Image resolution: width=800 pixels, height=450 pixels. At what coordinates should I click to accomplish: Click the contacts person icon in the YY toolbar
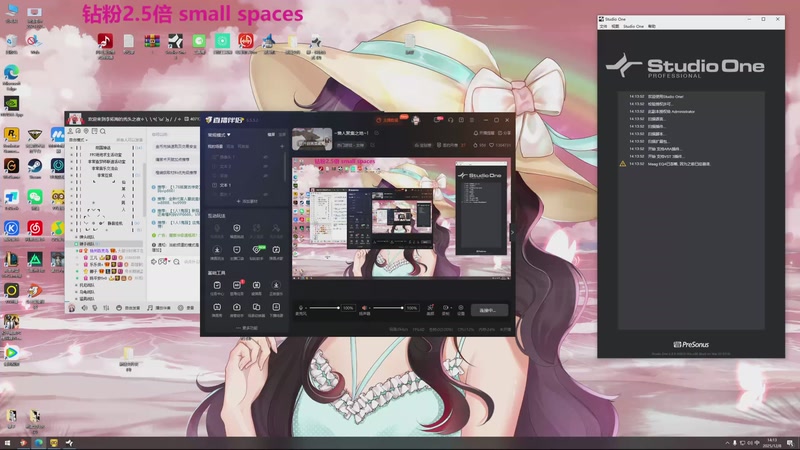(x=70, y=132)
